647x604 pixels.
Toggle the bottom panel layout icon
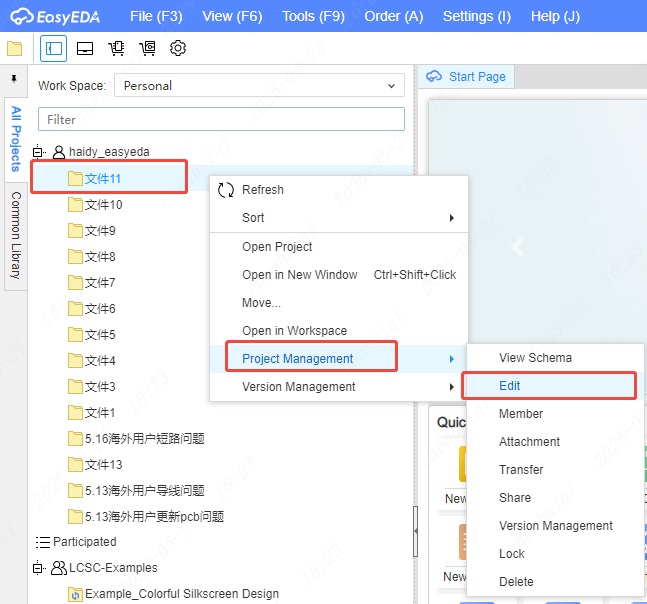point(85,48)
